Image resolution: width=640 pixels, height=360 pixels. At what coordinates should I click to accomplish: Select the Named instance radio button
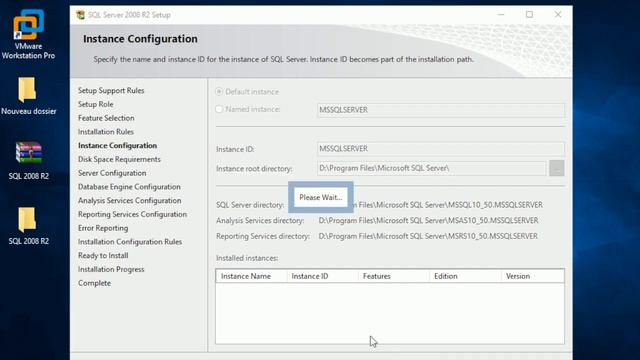point(219,109)
